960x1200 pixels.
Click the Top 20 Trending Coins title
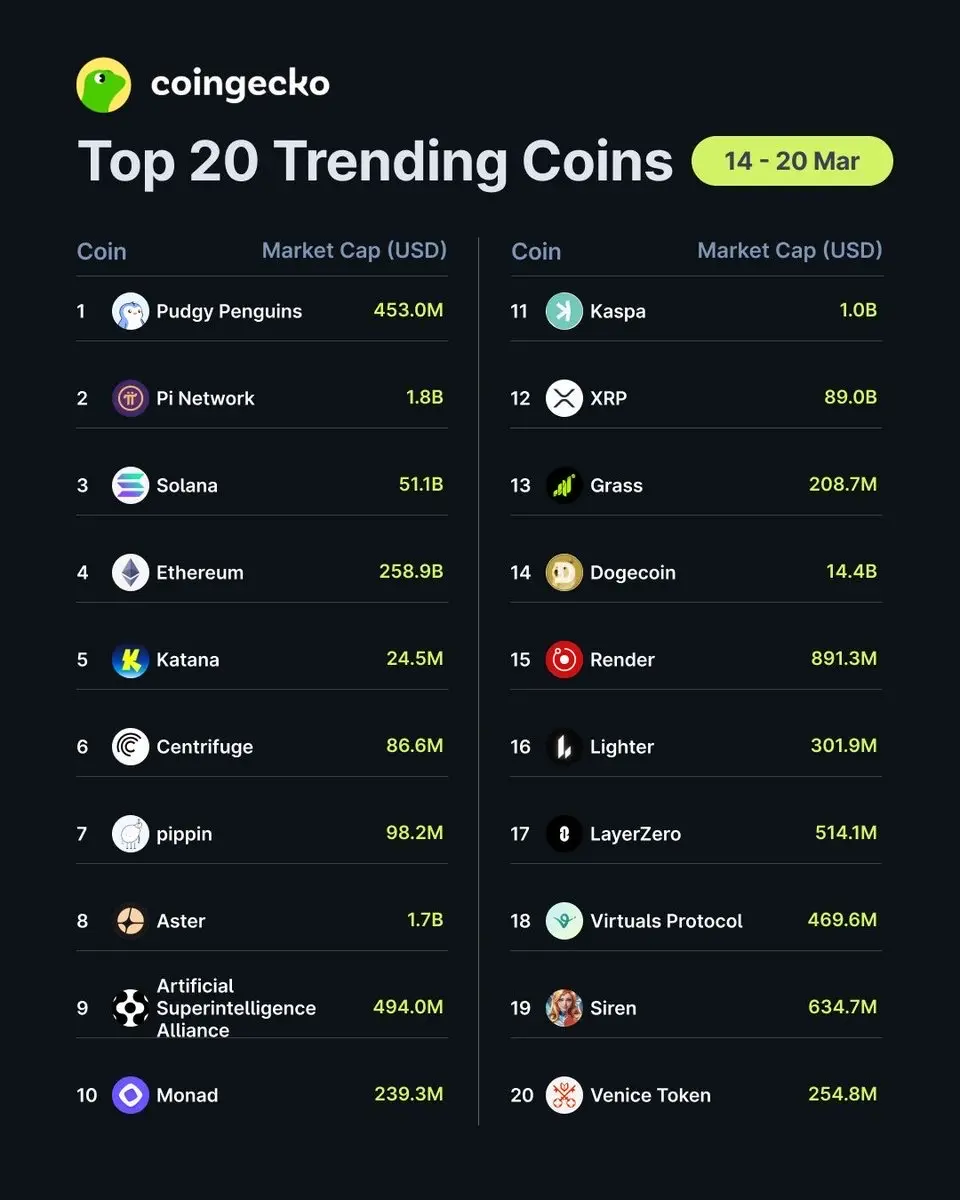(x=375, y=161)
